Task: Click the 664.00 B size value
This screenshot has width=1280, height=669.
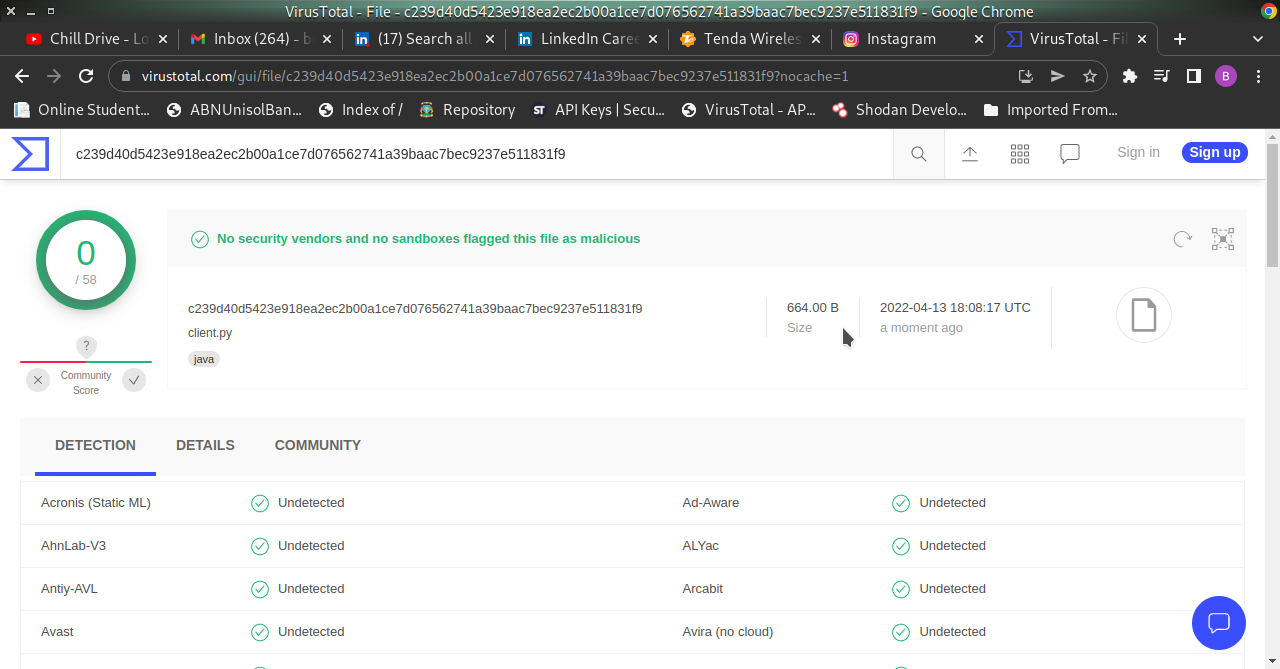Action: [813, 308]
